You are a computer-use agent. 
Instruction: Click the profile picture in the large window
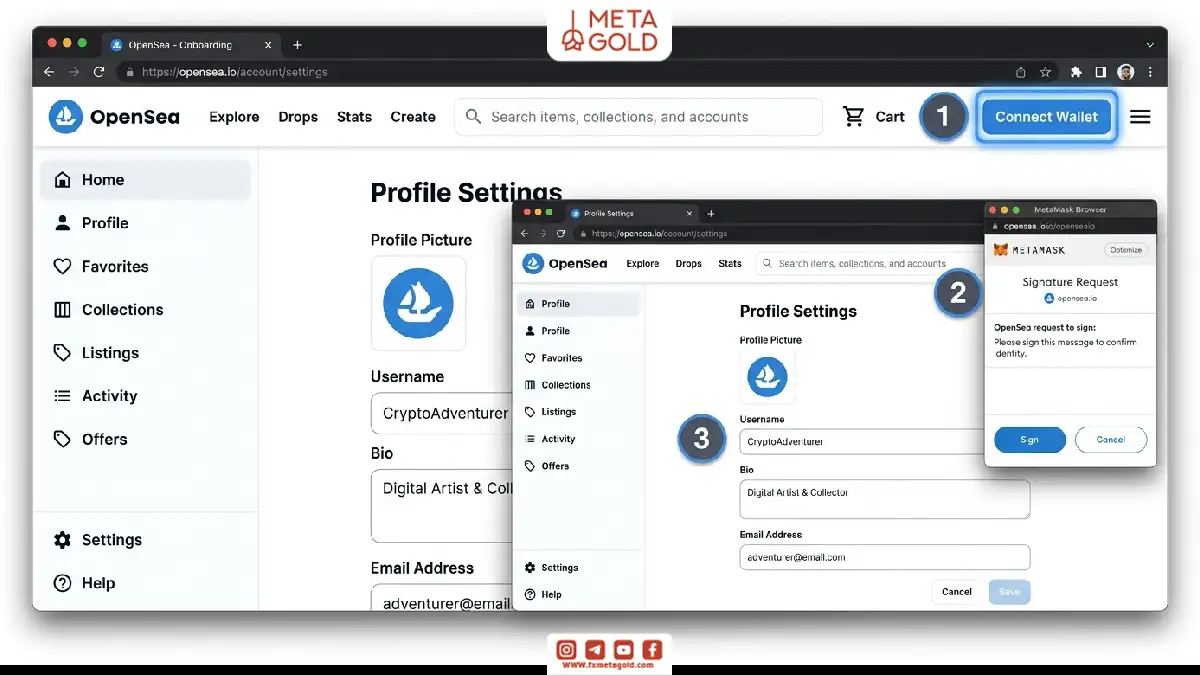(418, 303)
